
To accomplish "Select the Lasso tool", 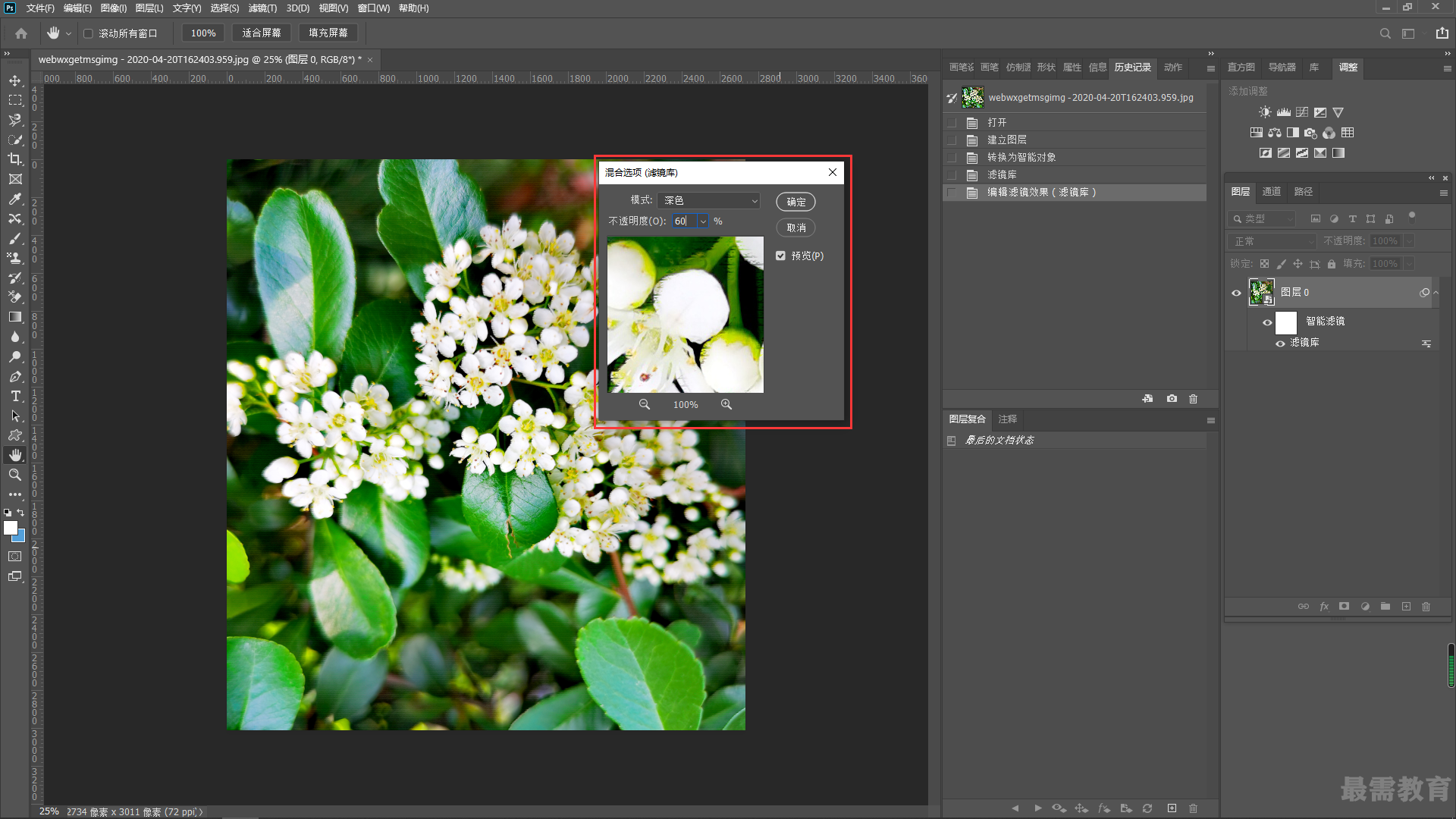I will point(15,120).
